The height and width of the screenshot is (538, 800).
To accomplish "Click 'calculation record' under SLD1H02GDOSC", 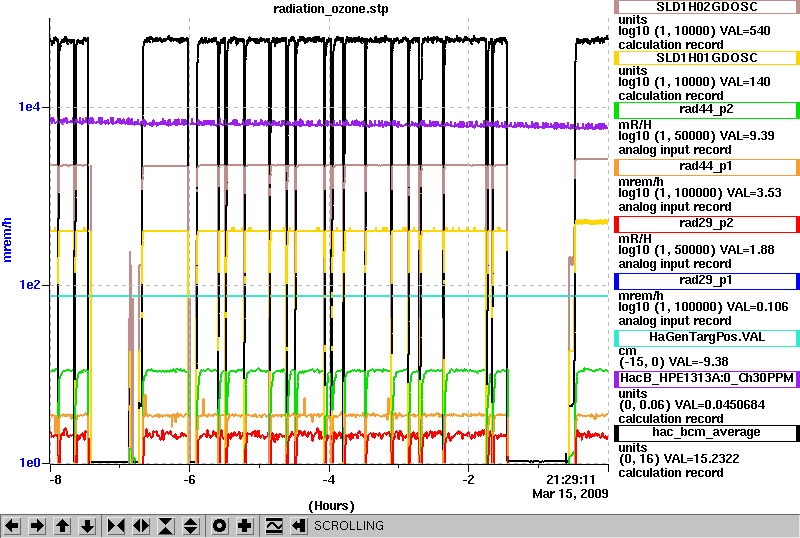I will (x=671, y=45).
